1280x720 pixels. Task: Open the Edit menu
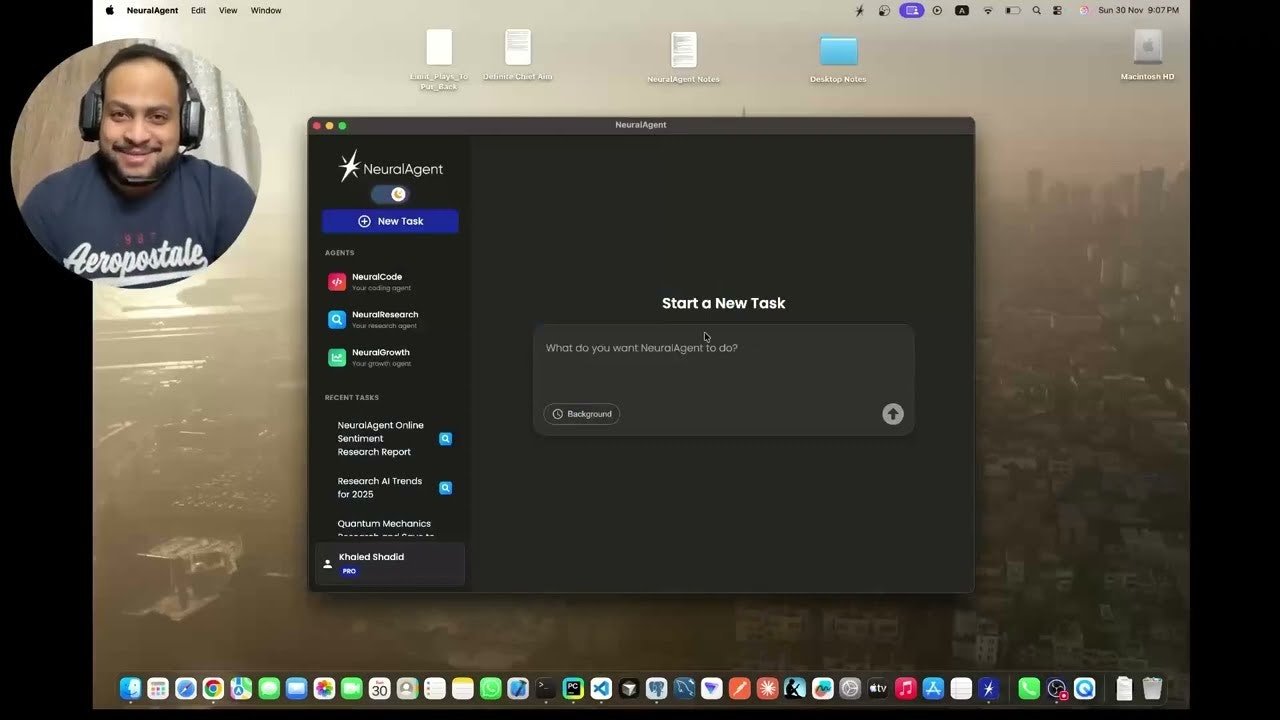(x=198, y=10)
